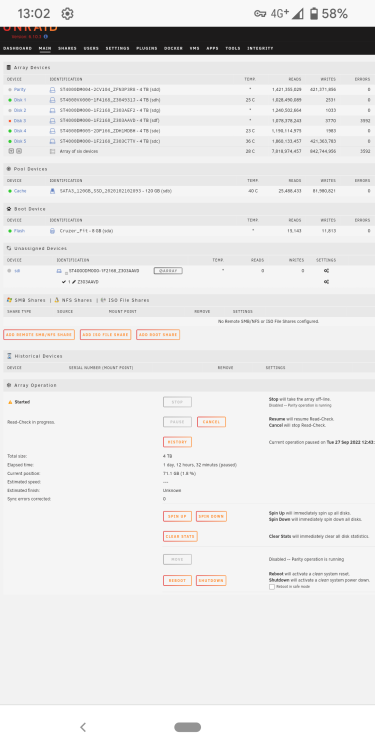Open the Plugins tab
Viewport: 375px width, 750px height.
147,48
